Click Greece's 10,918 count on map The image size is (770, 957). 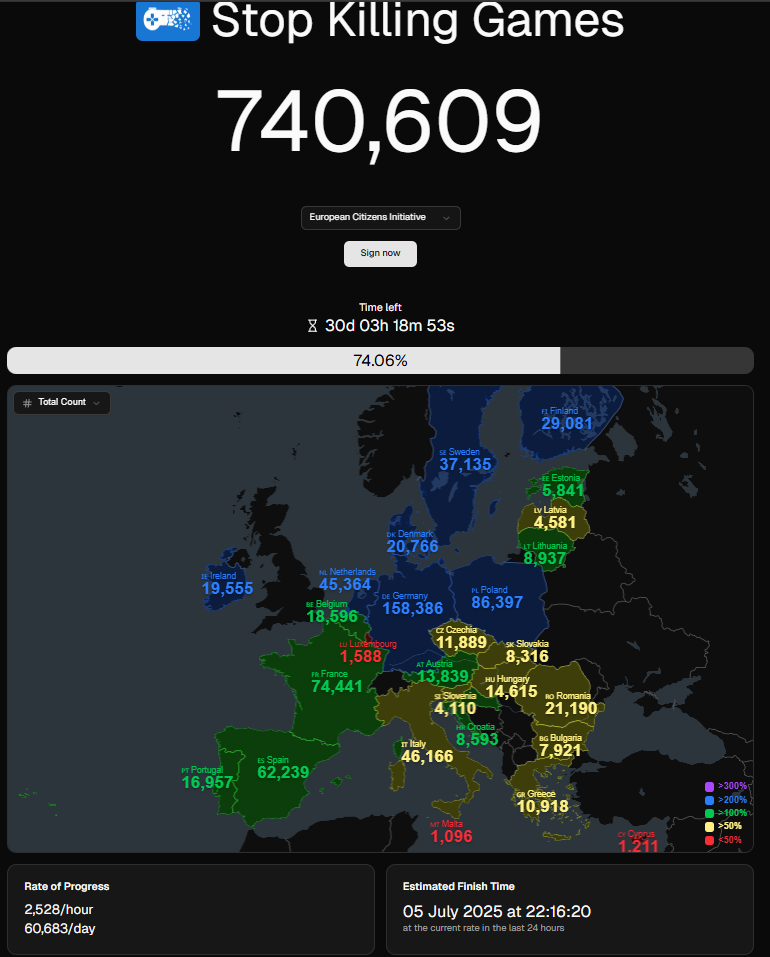542,807
